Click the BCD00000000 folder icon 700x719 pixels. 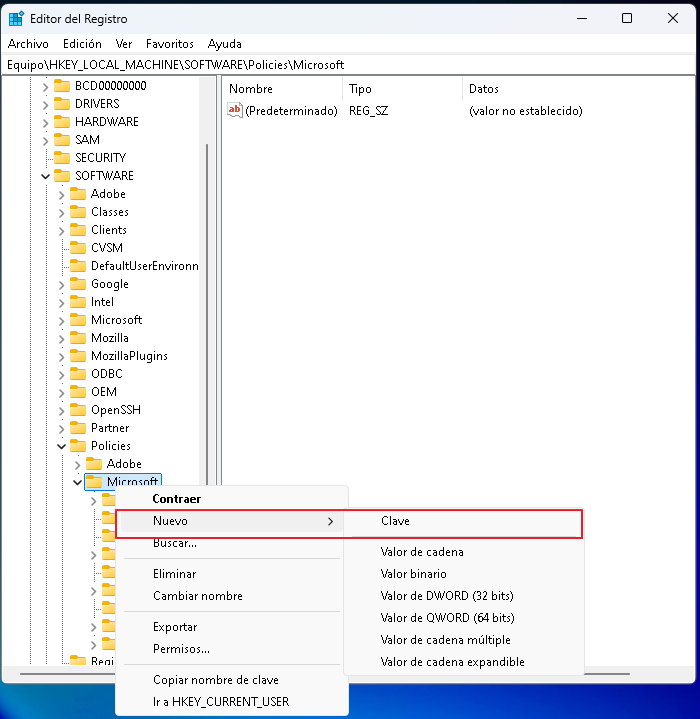(62, 86)
